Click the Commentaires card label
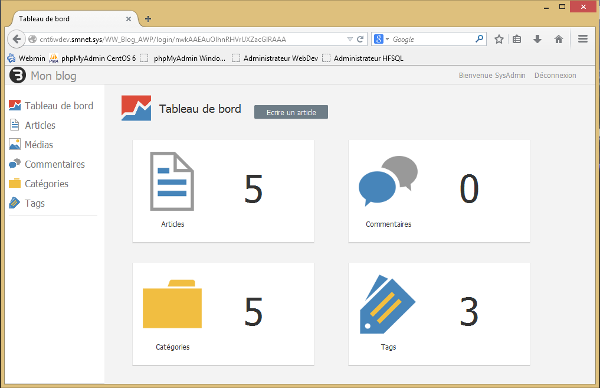 point(388,224)
